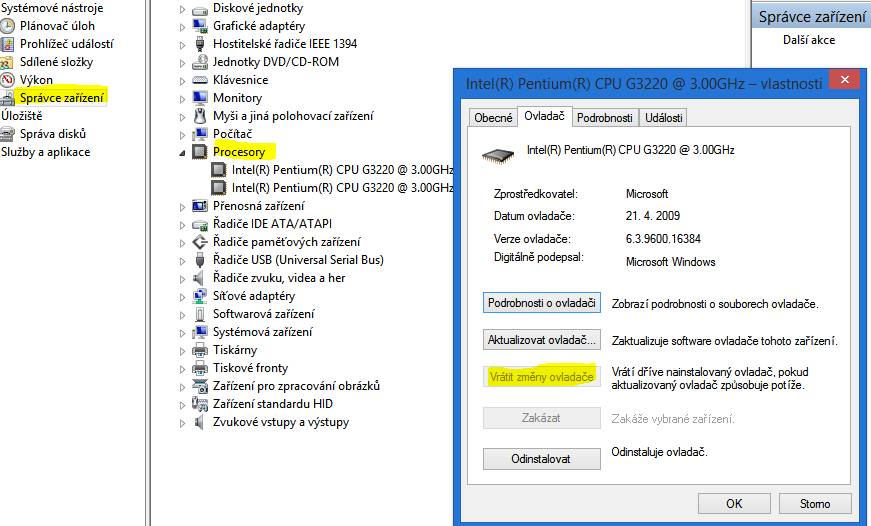Click Aktualizovat ovladač button
Screen dimensions: 871x526
click(542, 340)
